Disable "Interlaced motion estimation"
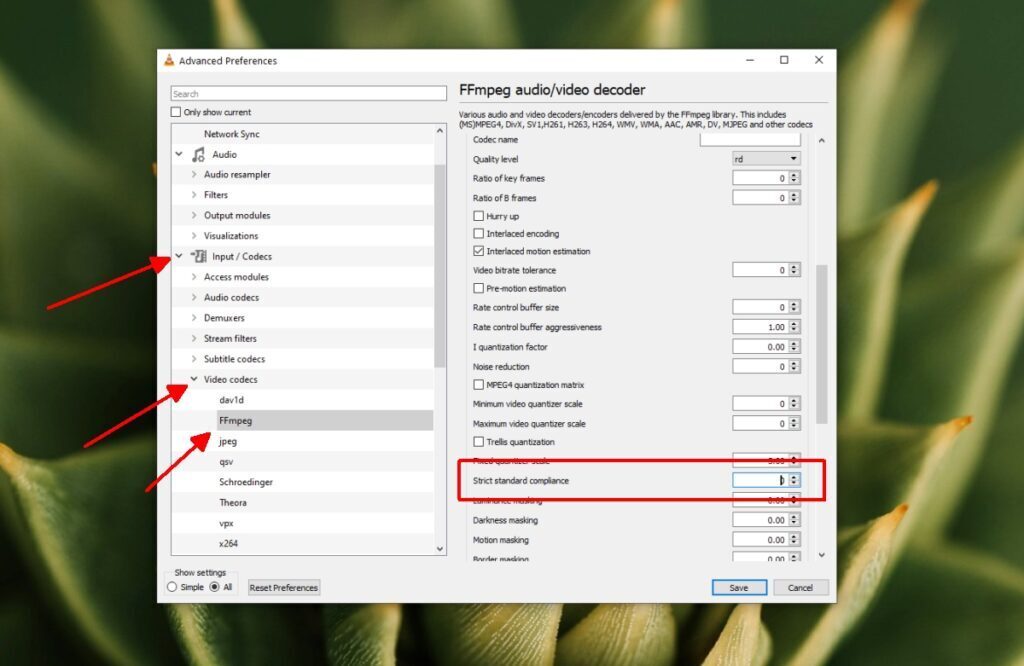1024x666 pixels. [x=478, y=251]
